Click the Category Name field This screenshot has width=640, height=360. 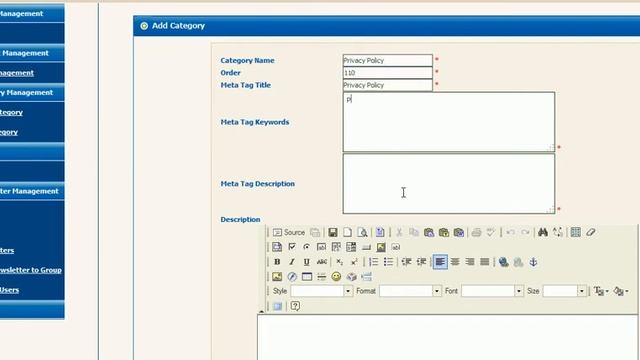pos(387,60)
